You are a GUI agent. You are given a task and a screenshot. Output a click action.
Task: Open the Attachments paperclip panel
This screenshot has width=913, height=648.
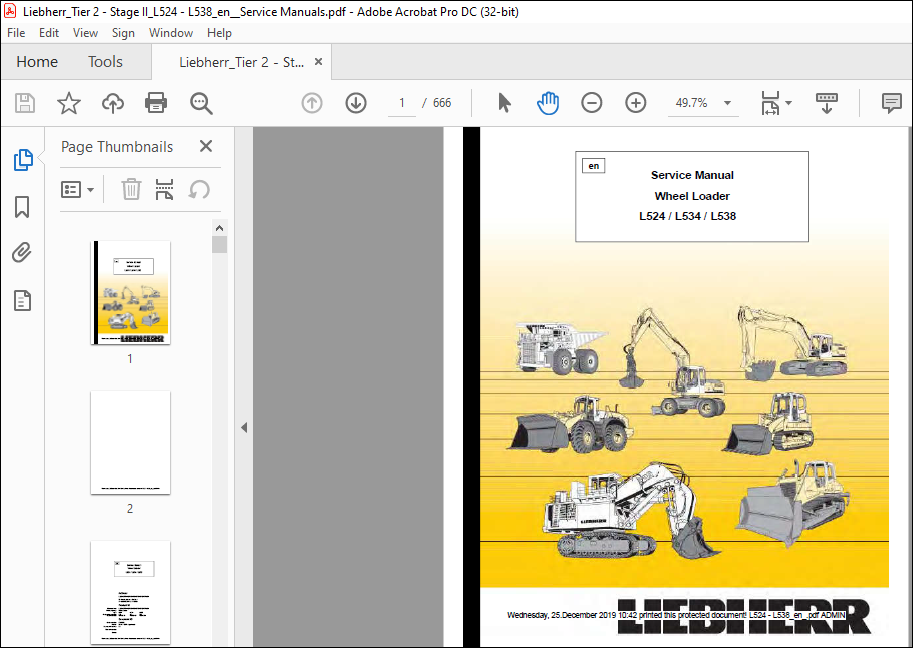point(22,253)
